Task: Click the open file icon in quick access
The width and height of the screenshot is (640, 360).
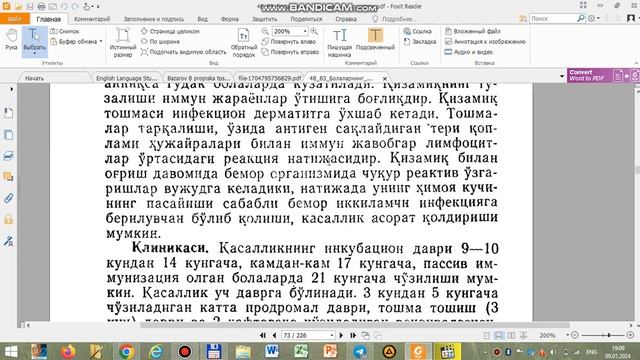Action: [x=18, y=6]
